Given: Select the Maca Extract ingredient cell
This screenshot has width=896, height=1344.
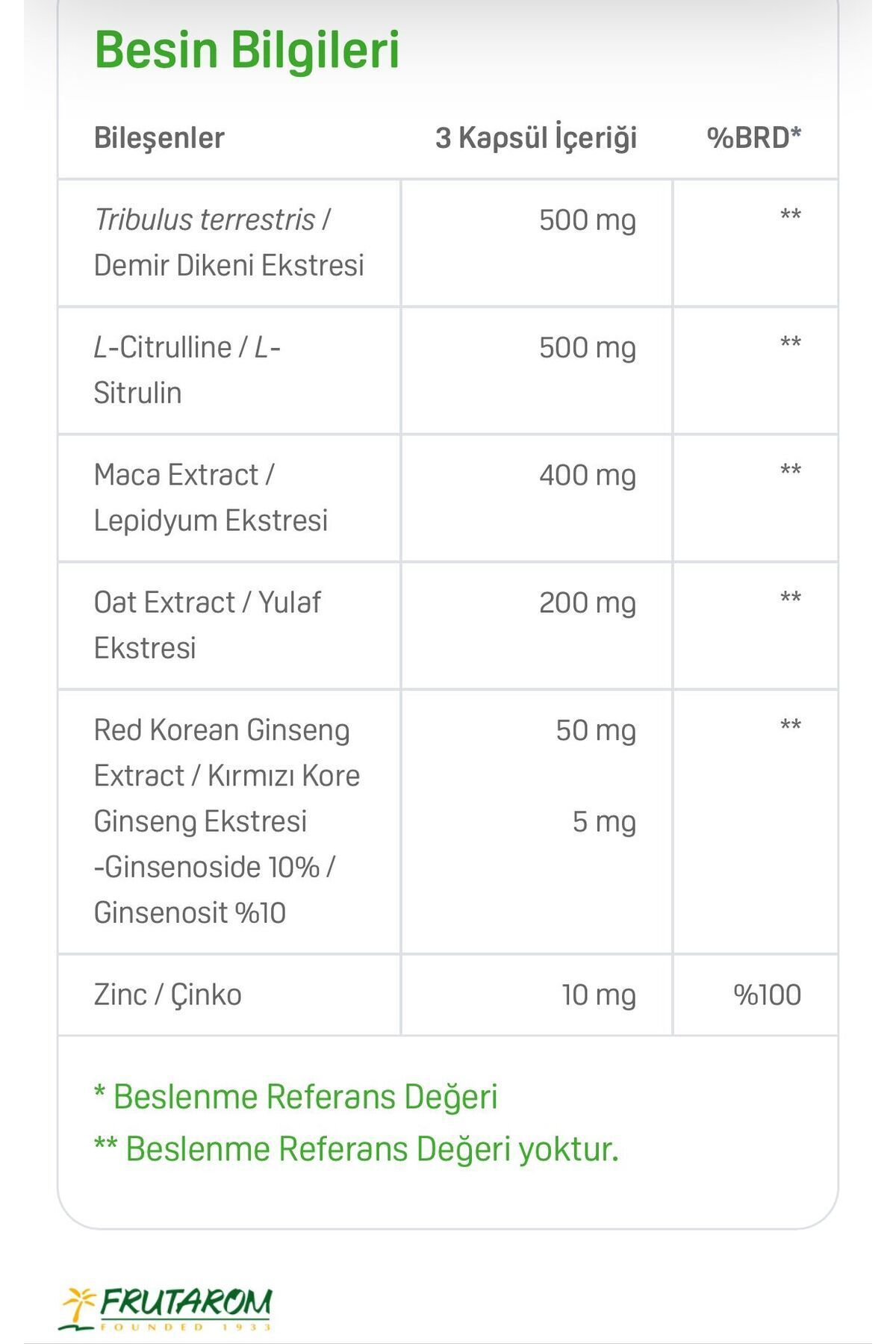Looking at the screenshot, I should point(229,498).
